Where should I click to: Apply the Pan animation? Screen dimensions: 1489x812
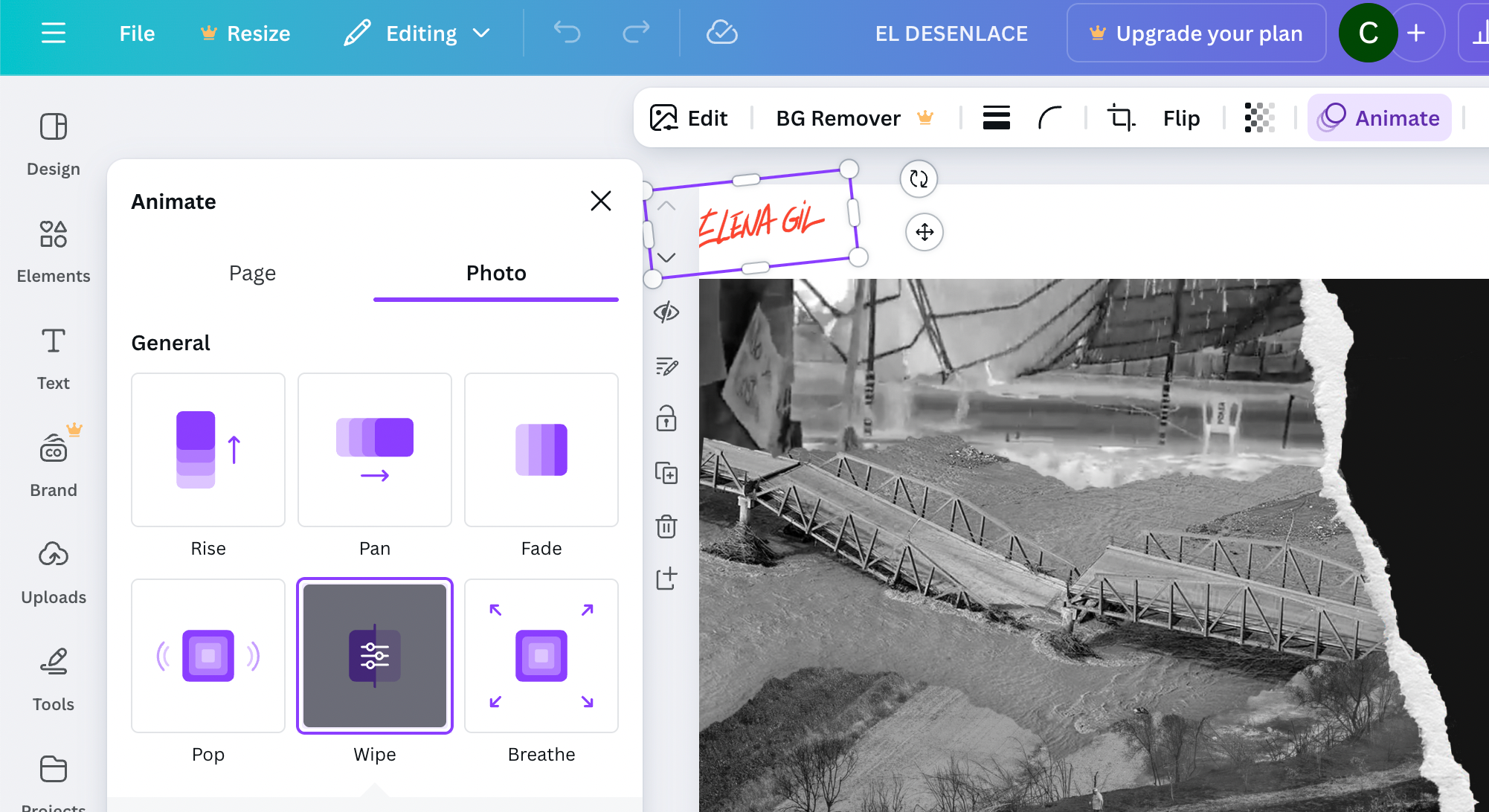[375, 450]
